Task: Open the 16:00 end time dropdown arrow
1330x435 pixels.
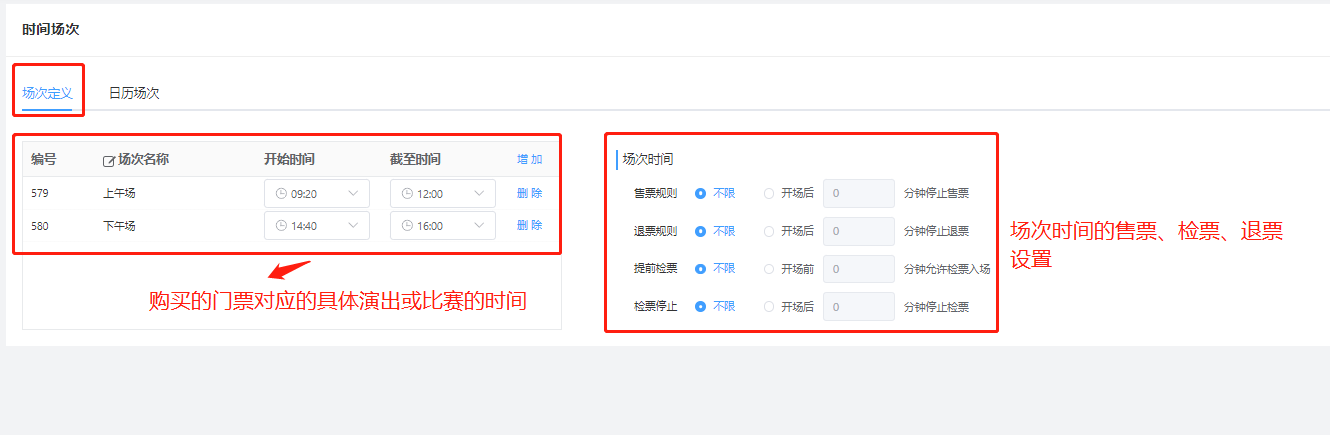Action: [x=479, y=226]
